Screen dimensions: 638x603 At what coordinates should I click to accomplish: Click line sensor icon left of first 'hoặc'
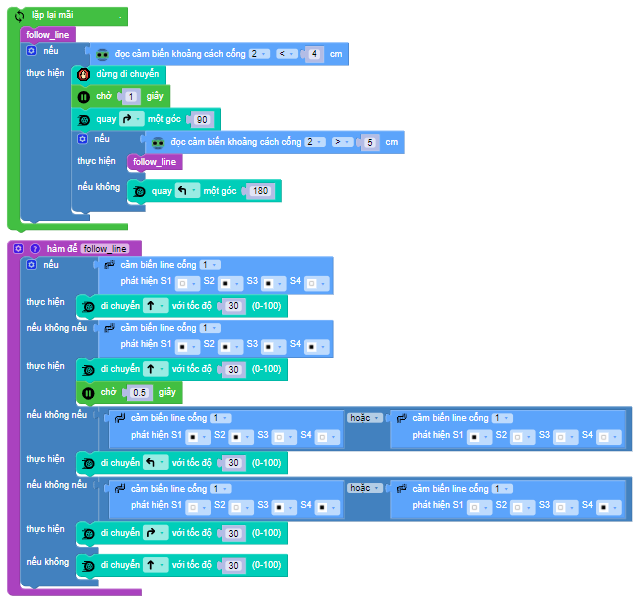pos(120,418)
